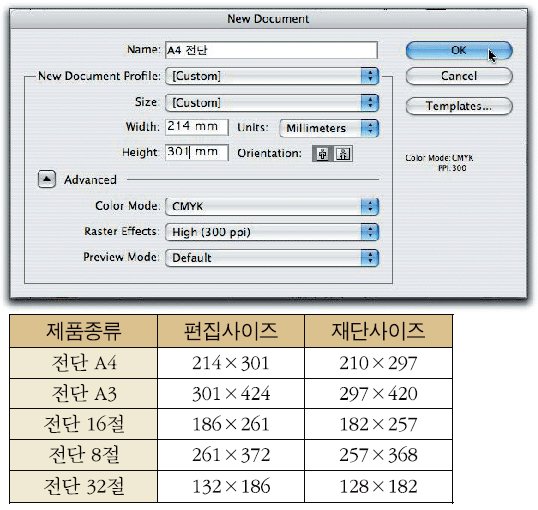Open New Document Profile dropdown
The height and width of the screenshot is (510, 538).
272,76
